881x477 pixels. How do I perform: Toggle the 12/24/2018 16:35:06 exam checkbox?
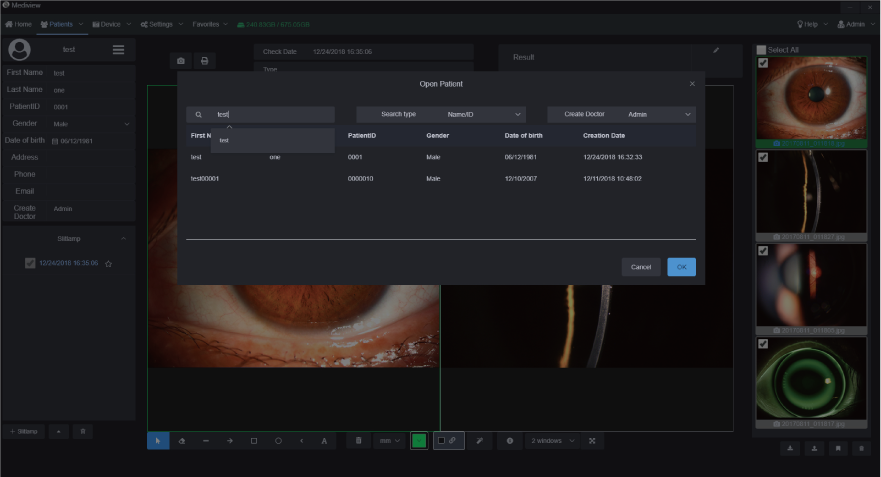30,263
